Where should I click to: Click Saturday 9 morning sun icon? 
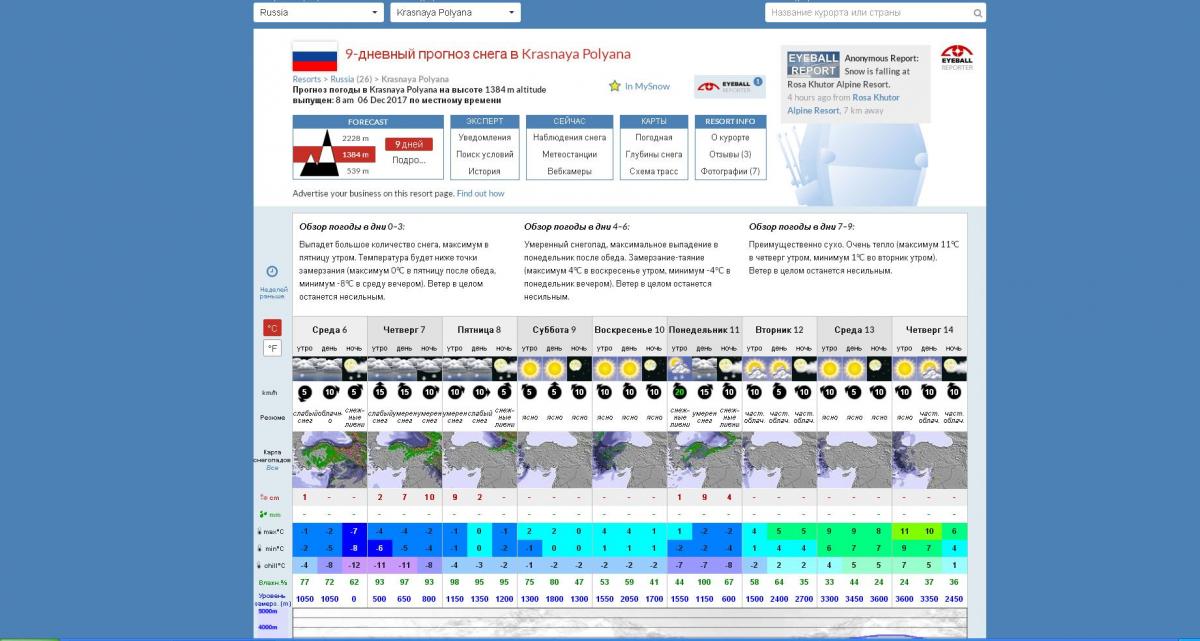(x=530, y=368)
